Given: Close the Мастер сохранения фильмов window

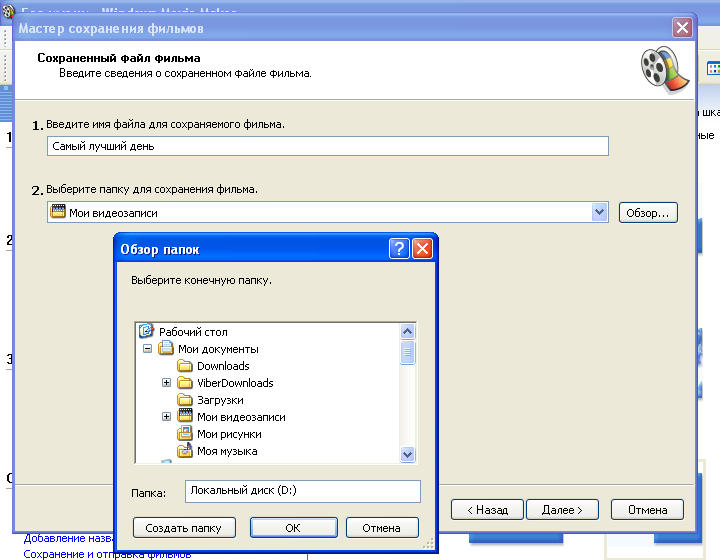Looking at the screenshot, I should 682,28.
